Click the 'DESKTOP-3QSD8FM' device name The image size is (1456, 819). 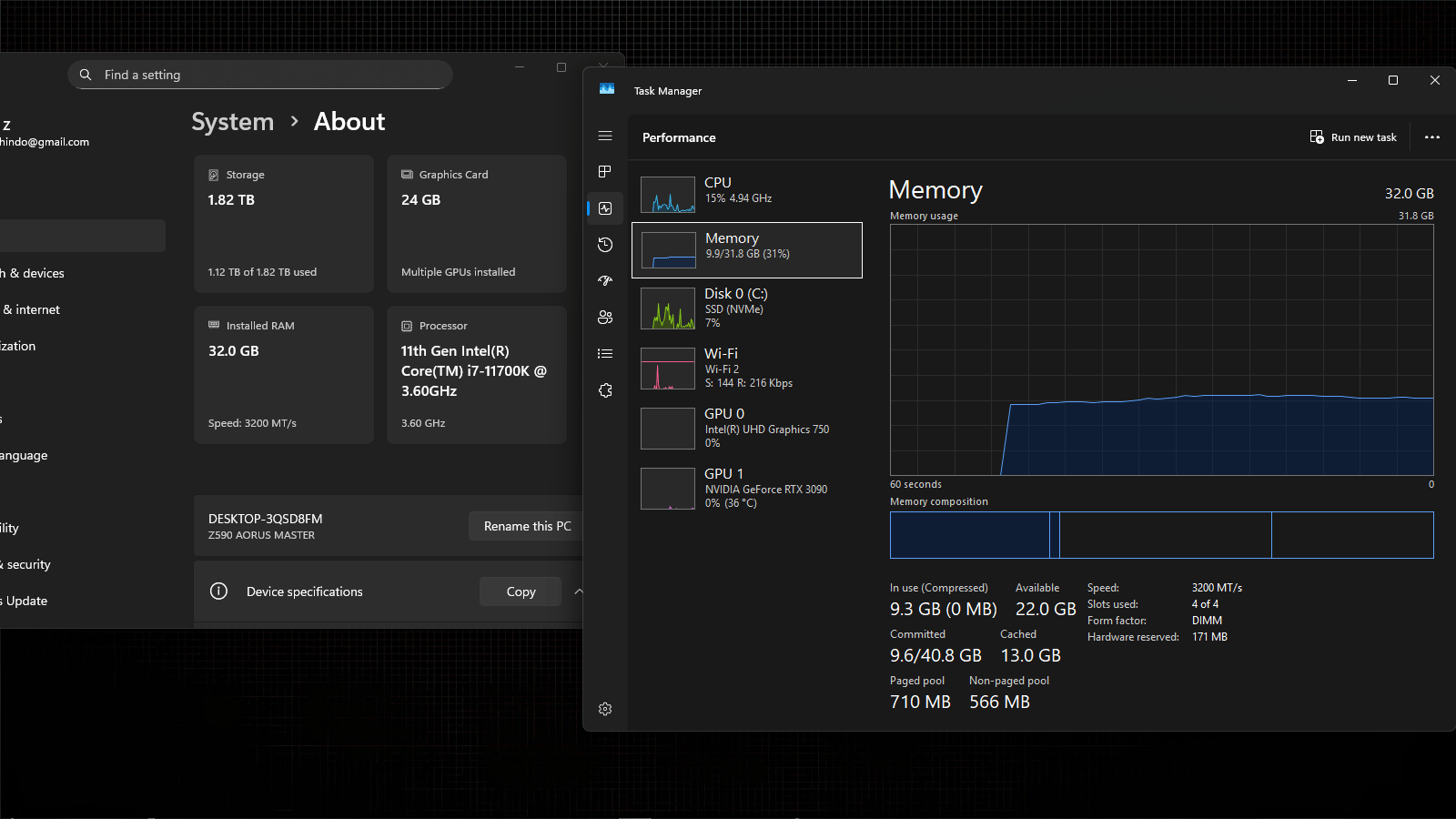pyautogui.click(x=265, y=519)
